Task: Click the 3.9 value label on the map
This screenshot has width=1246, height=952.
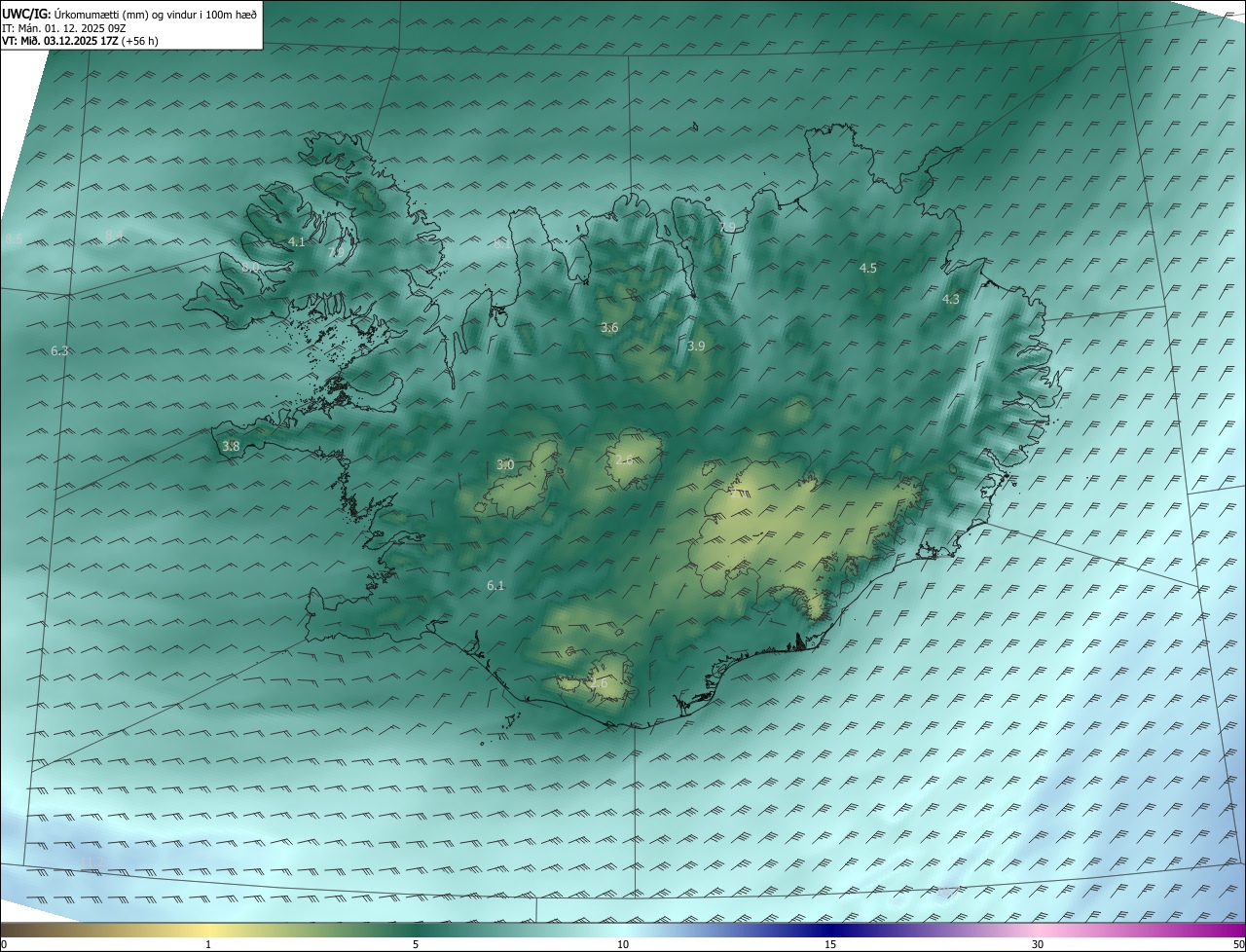Action: click(696, 346)
